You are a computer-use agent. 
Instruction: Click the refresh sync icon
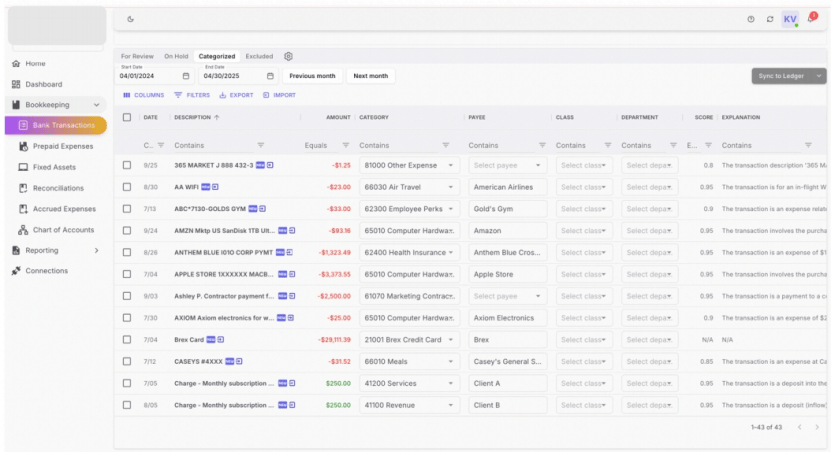(770, 19)
